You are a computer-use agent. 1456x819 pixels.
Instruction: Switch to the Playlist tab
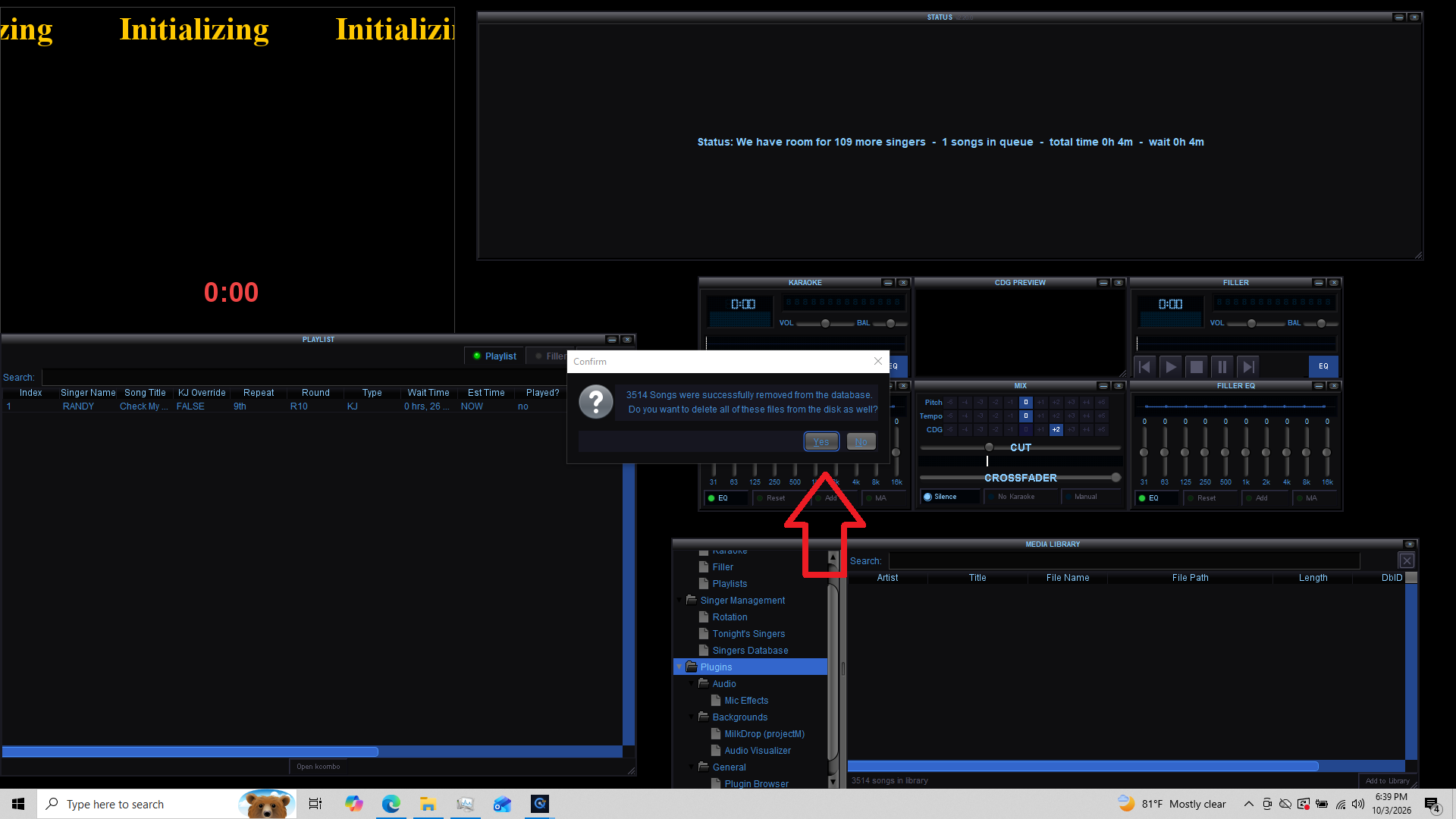[x=494, y=356]
